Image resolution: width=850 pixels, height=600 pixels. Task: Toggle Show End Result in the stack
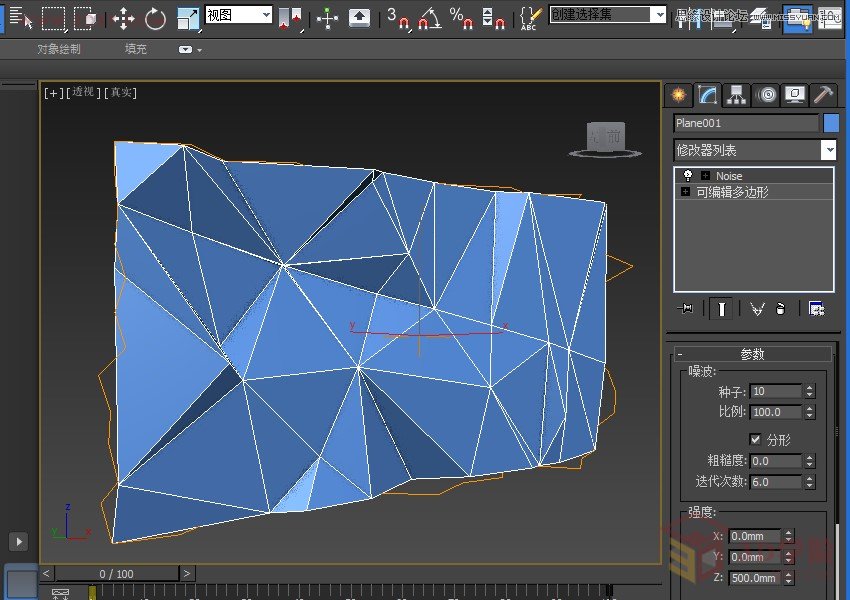point(721,309)
